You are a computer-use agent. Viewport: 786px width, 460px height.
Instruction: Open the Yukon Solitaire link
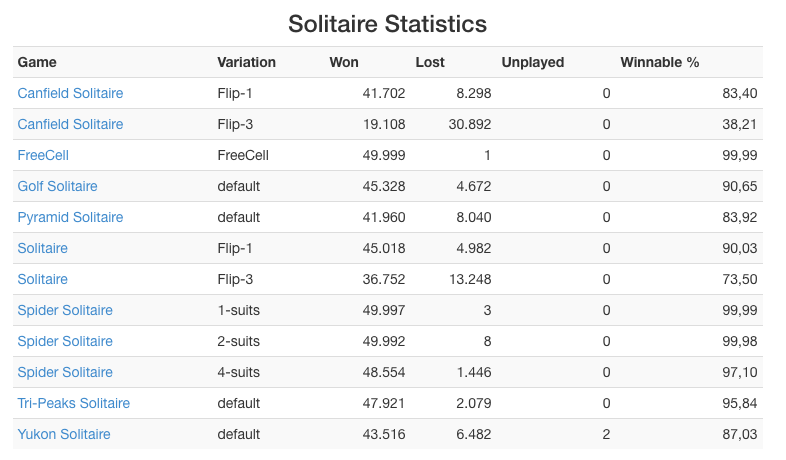point(64,434)
